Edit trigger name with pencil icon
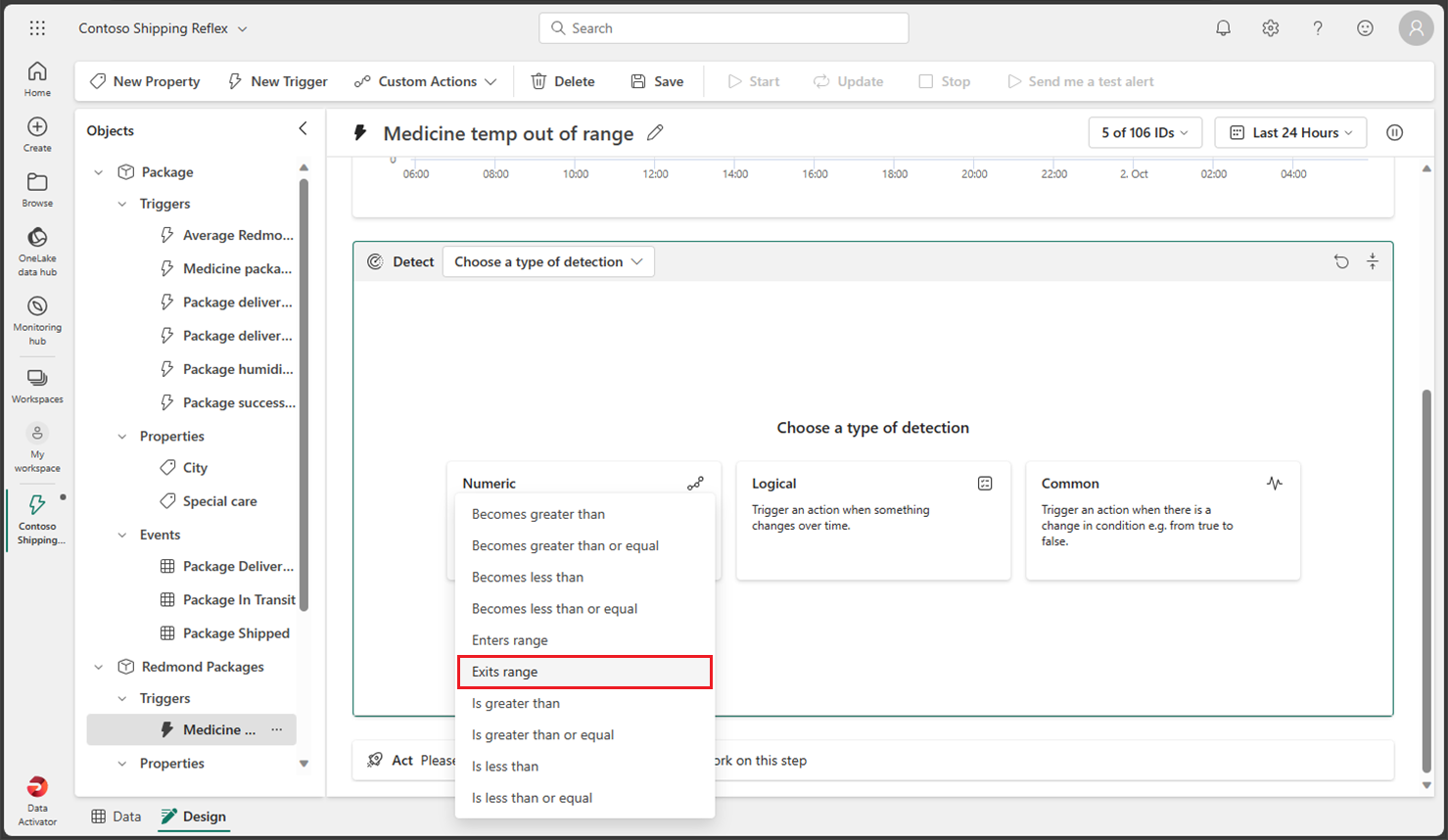The height and width of the screenshot is (840, 1448). pos(655,132)
